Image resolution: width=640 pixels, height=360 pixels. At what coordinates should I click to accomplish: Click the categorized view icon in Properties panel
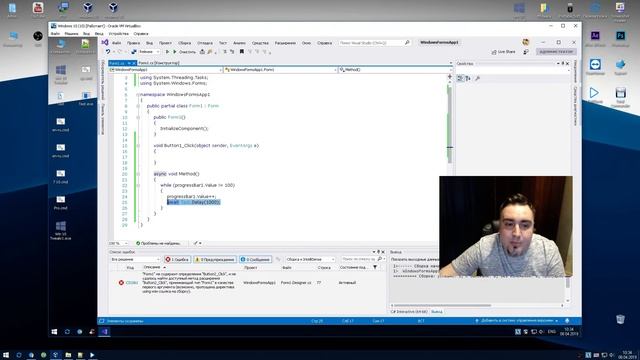(x=460, y=78)
